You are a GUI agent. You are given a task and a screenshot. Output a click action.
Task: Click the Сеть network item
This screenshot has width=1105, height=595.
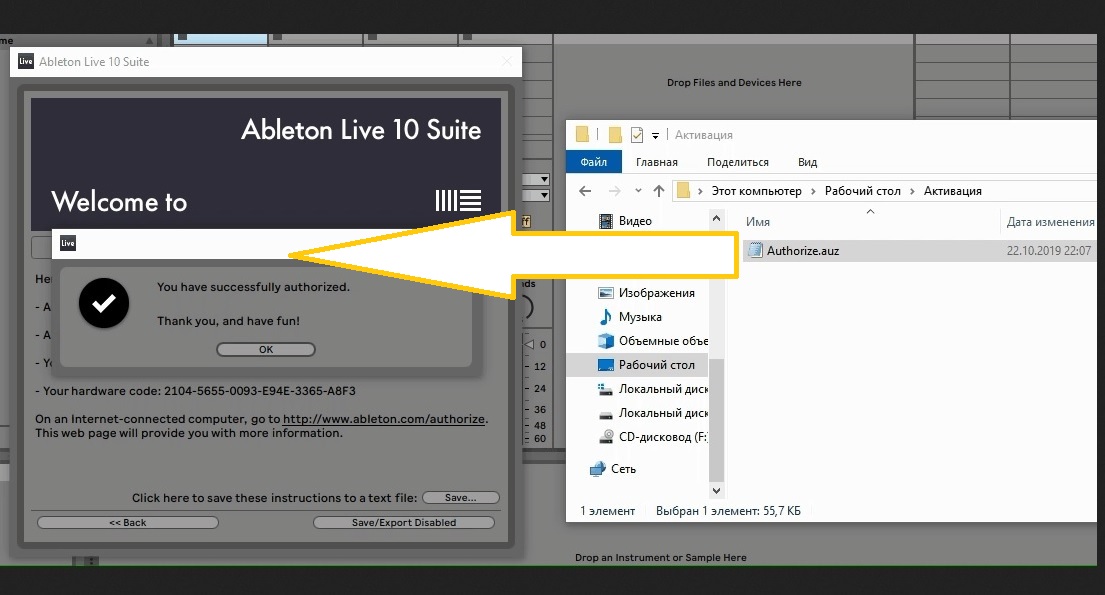[x=626, y=469]
